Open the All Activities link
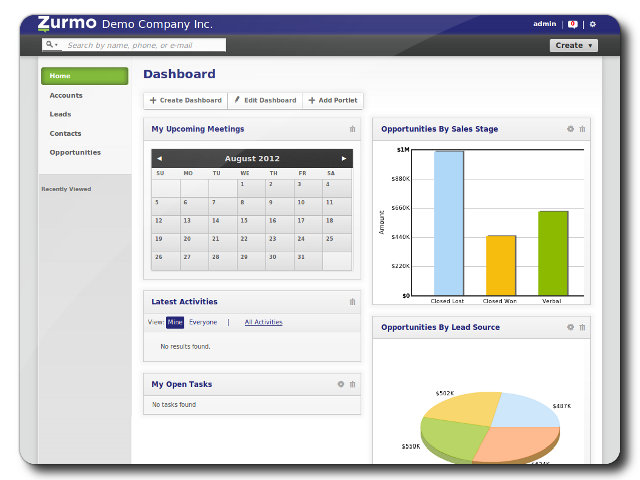Viewport: 640px width, 480px height. 263,322
